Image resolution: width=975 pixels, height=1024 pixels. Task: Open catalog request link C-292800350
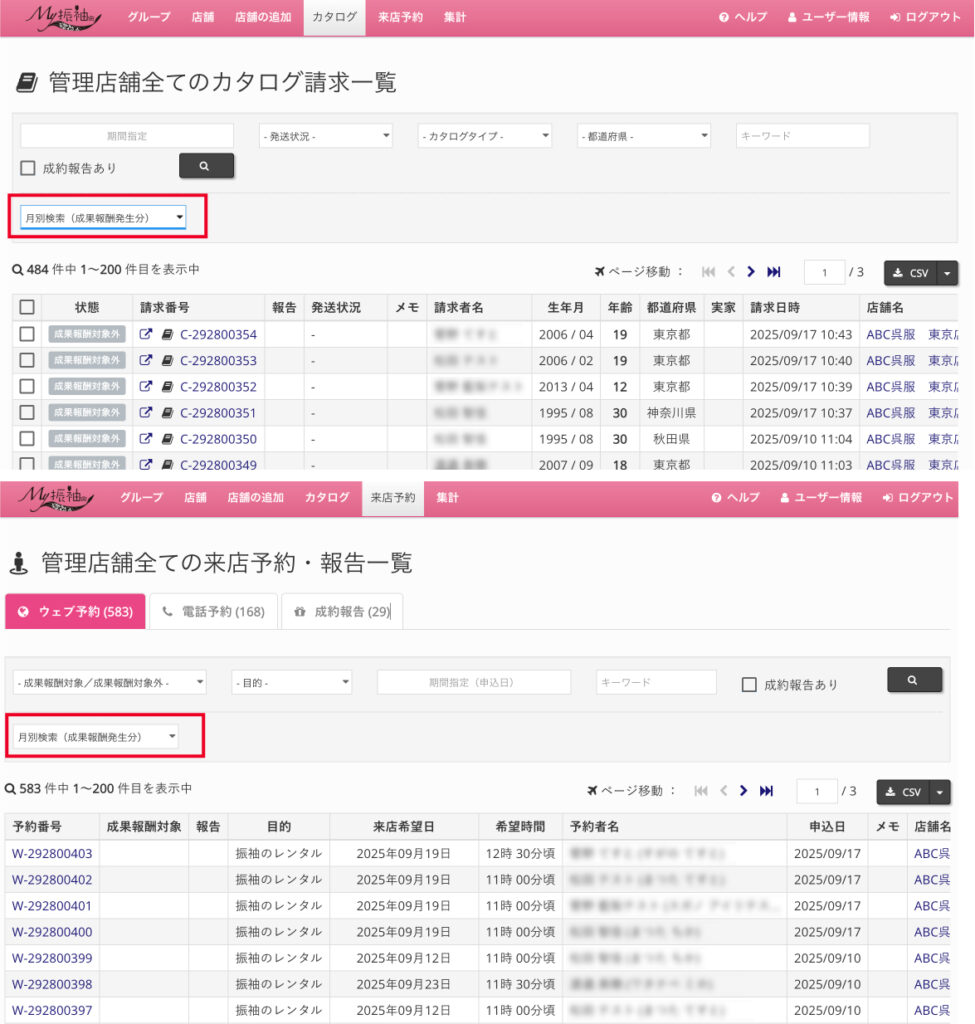coord(218,439)
